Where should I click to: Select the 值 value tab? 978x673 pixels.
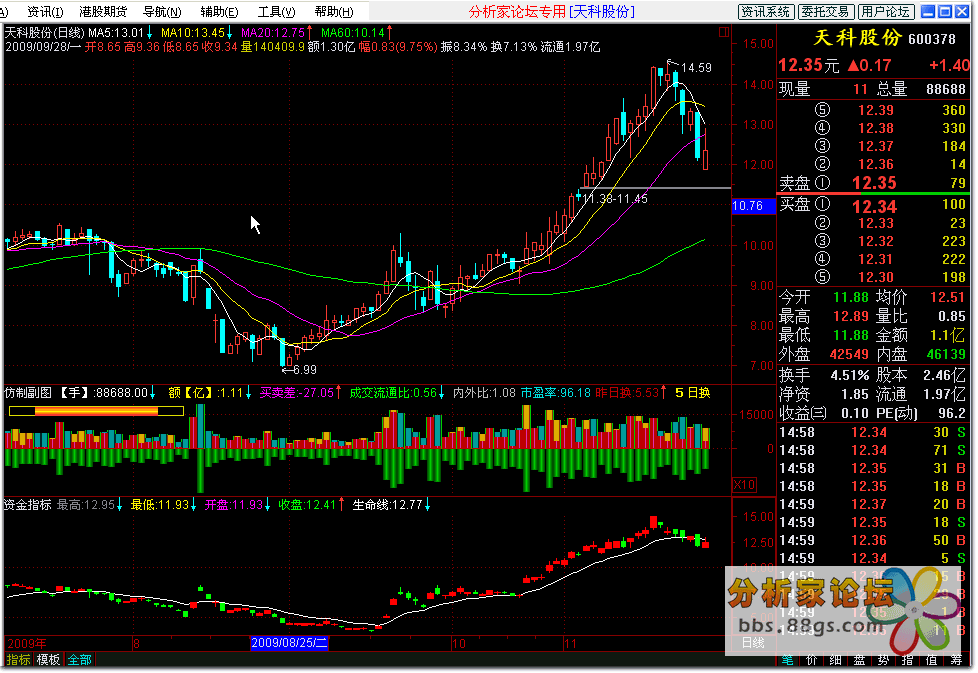pyautogui.click(x=931, y=660)
